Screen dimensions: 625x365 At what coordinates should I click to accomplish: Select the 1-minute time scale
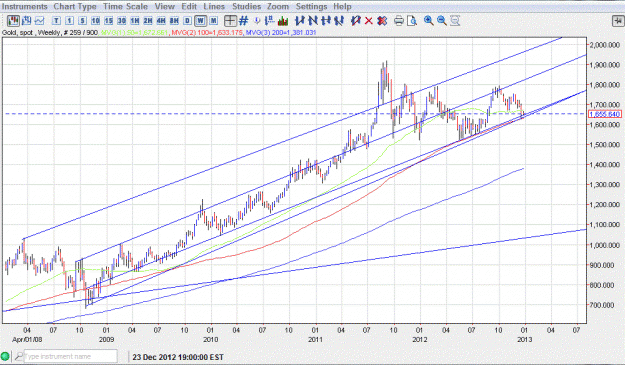click(69, 21)
